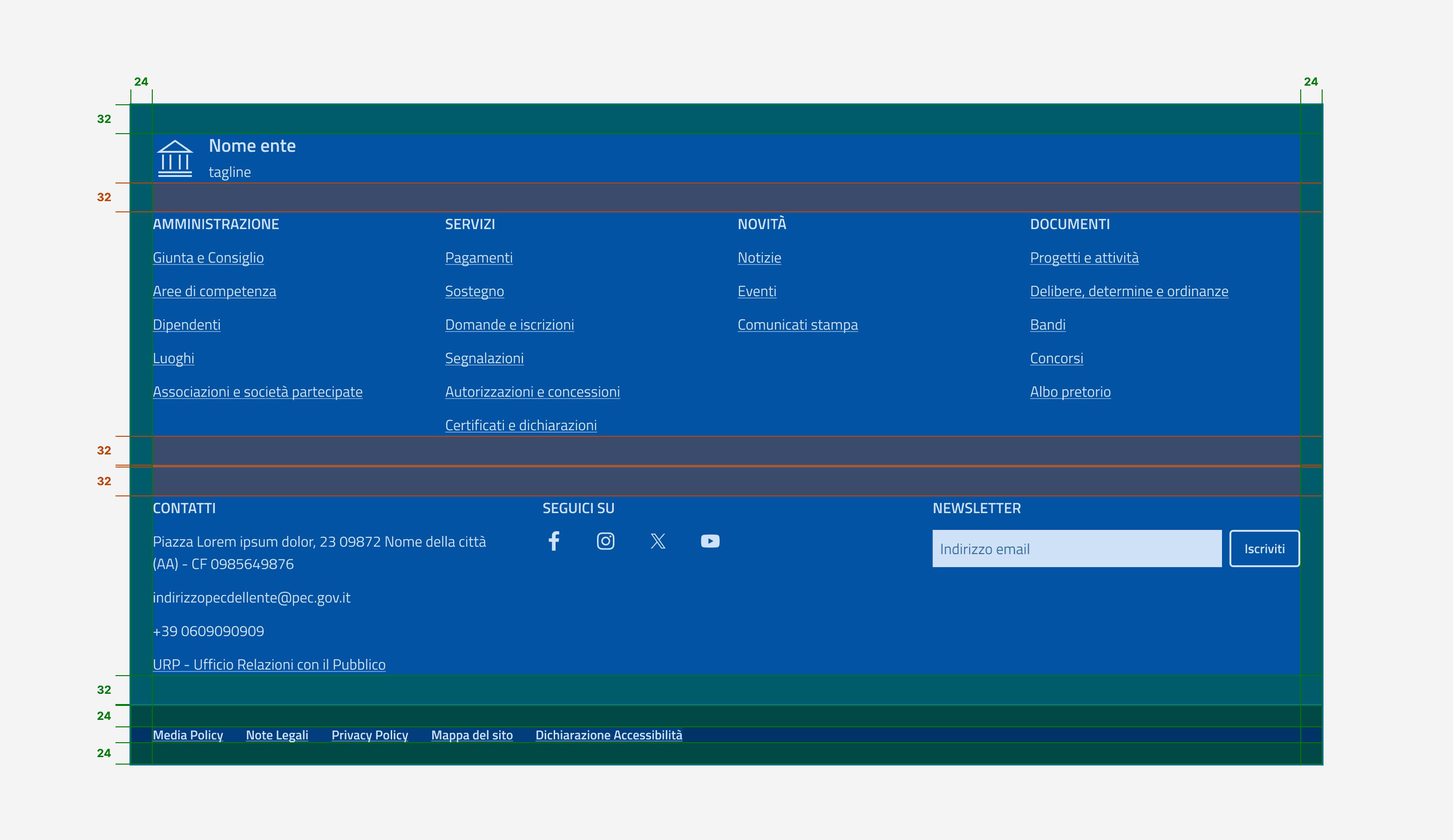Open URP - Ufficio Relazioni con il Pubblico

coord(269,664)
